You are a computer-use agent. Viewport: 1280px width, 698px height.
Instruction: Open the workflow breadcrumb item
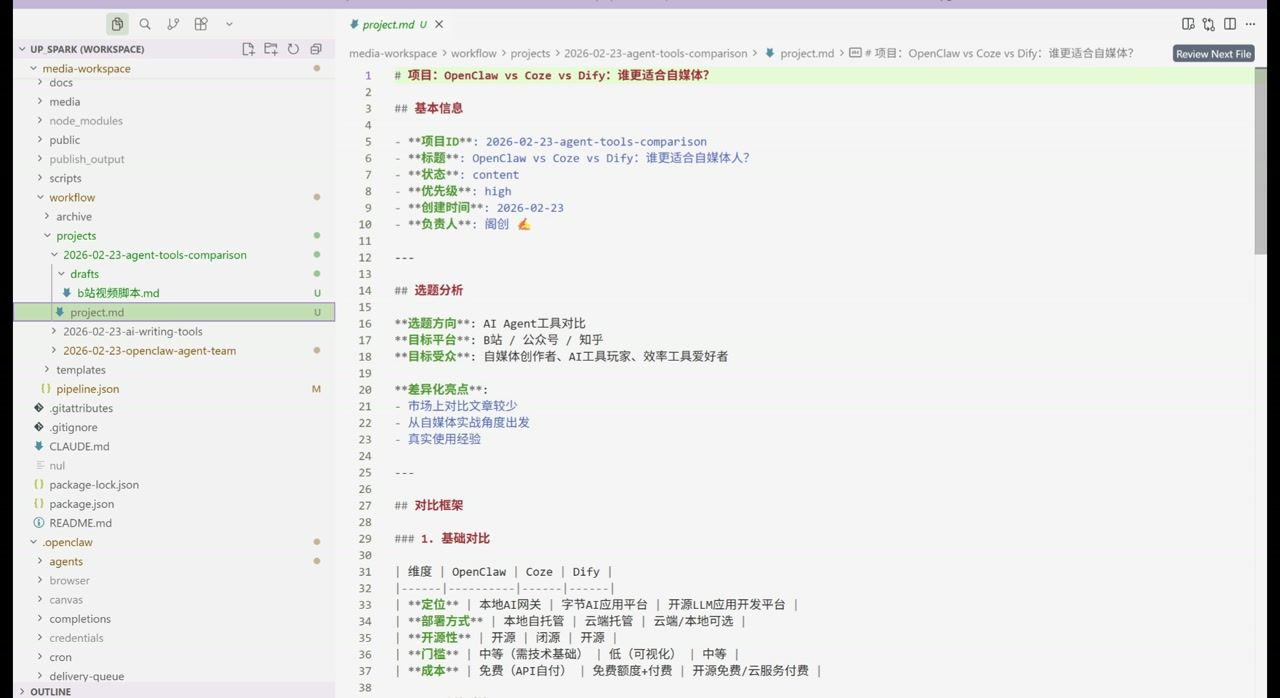(x=473, y=53)
